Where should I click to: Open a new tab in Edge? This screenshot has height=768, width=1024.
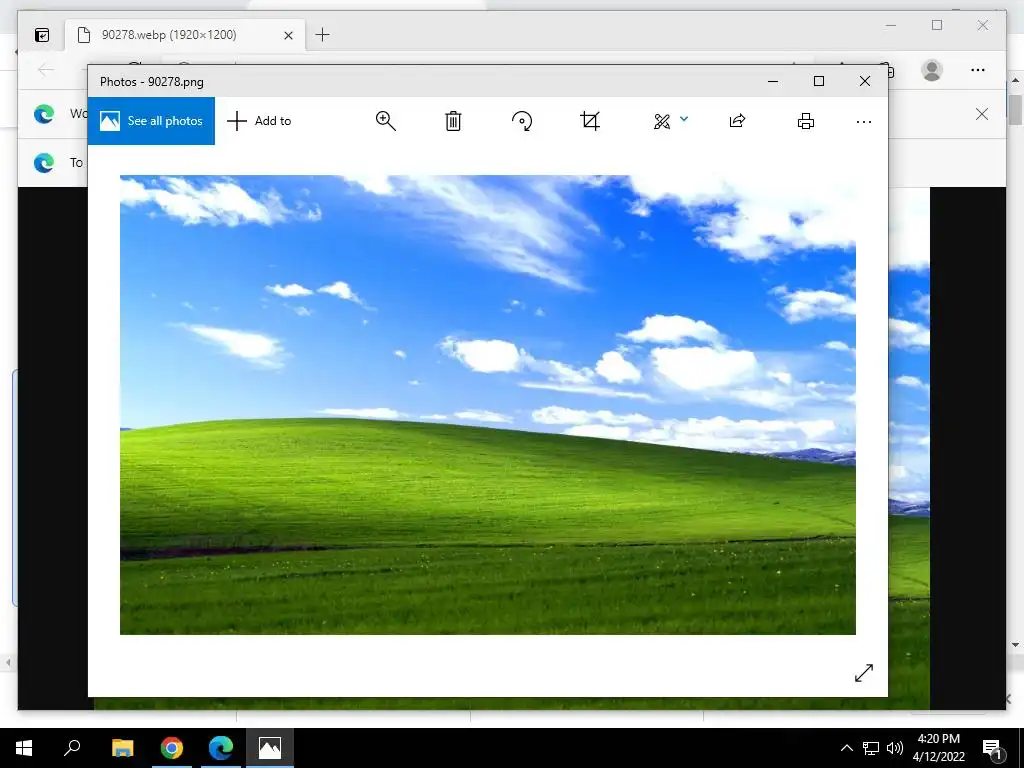point(323,35)
